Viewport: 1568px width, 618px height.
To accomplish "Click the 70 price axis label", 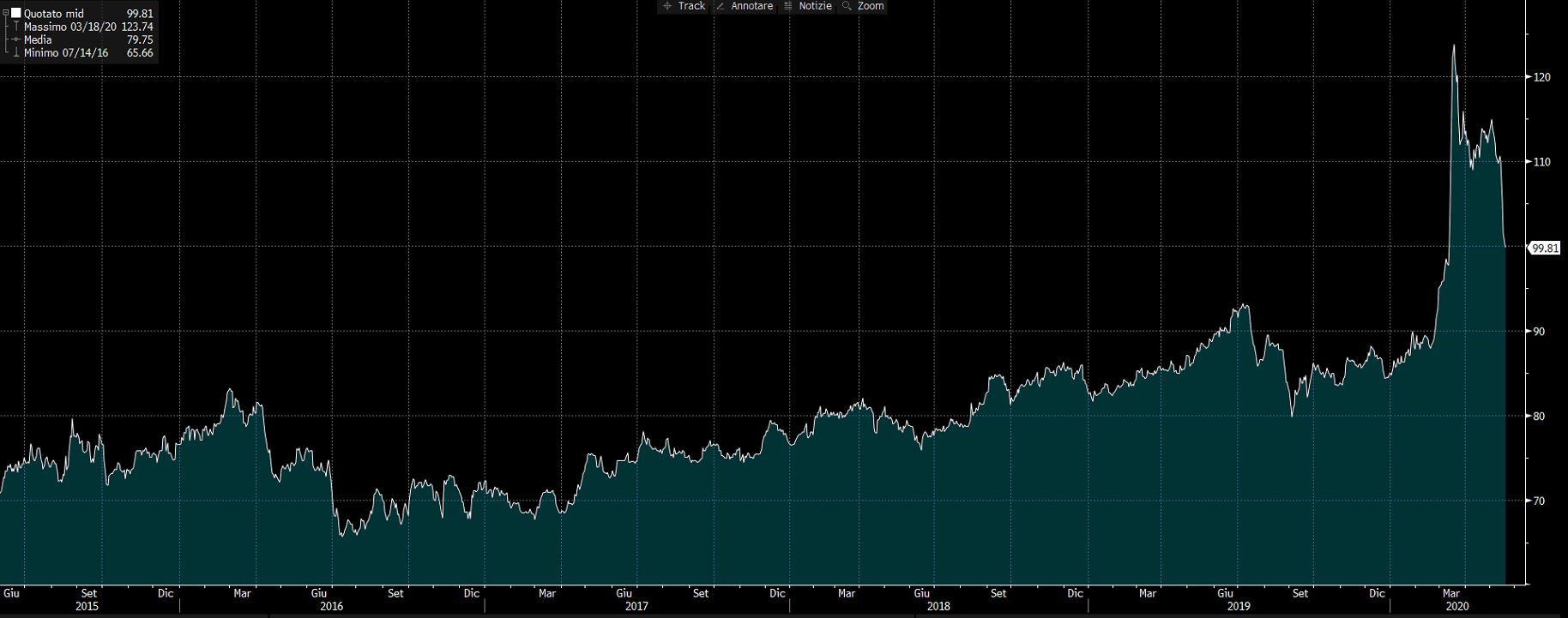I will click(x=1539, y=501).
